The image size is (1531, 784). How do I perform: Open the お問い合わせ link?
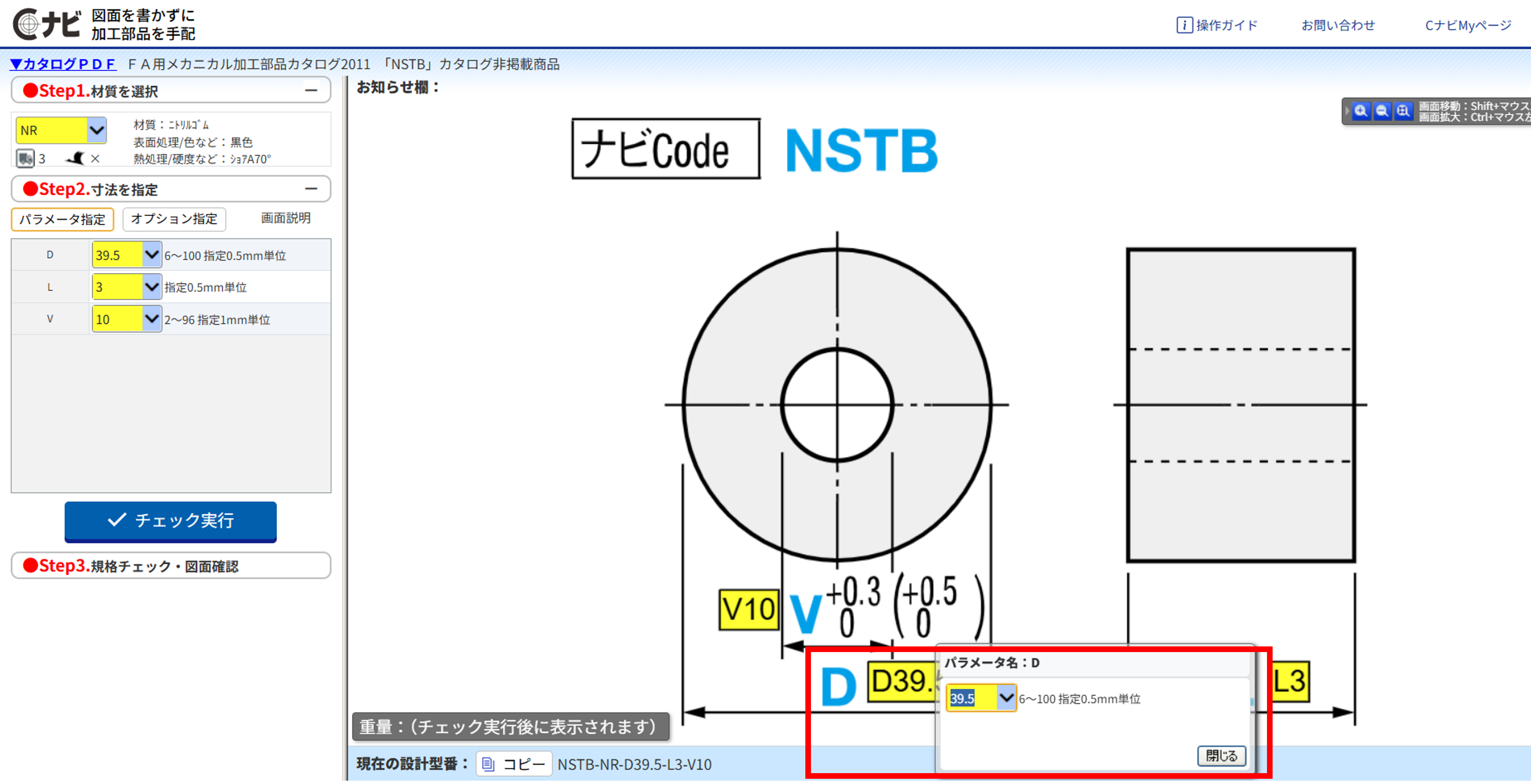click(x=1338, y=25)
